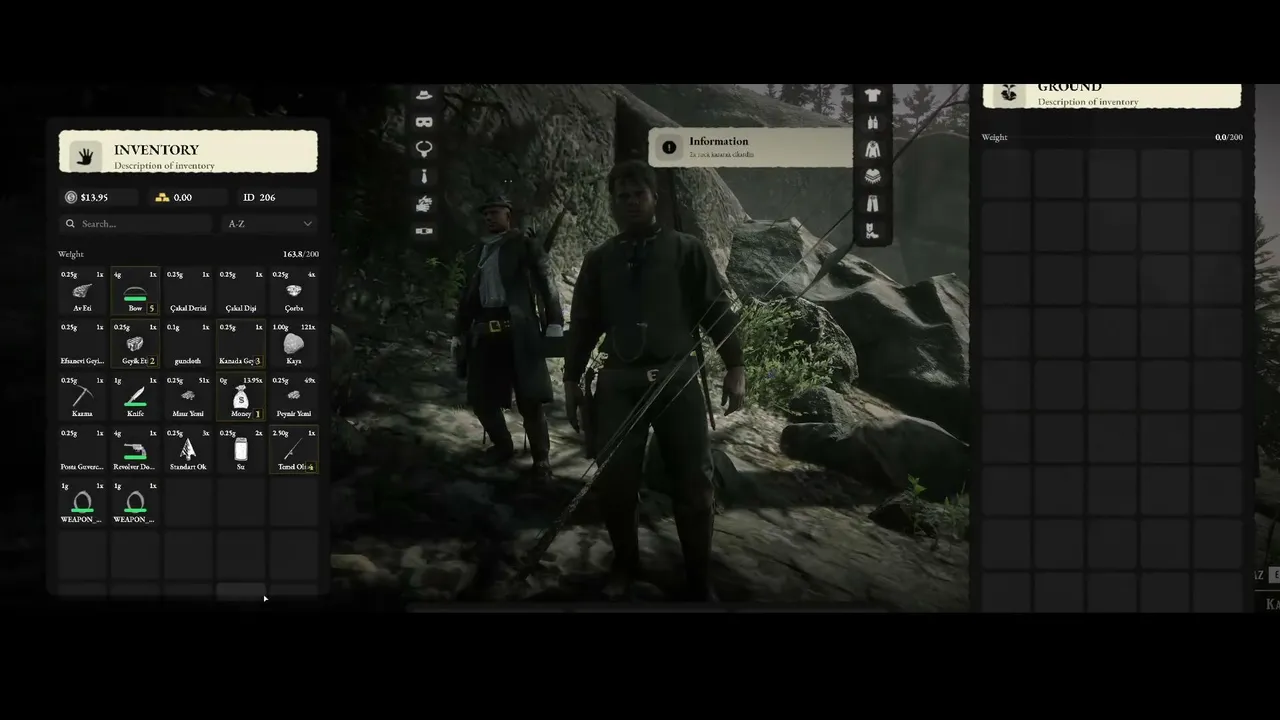Viewport: 1280px width, 720px height.
Task: Click the ground weight 0.0/200 value
Action: pyautogui.click(x=1229, y=137)
